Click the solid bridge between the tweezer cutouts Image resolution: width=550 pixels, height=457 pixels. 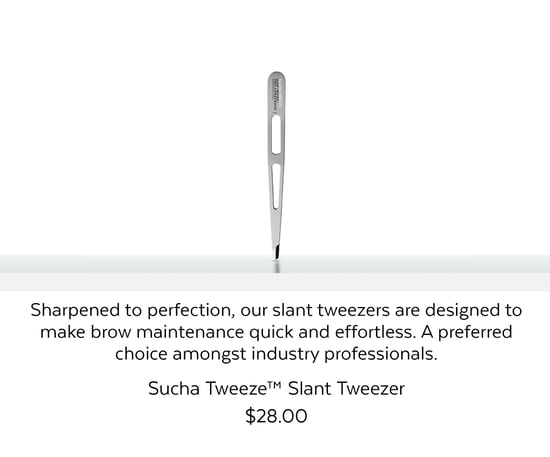click(x=276, y=159)
